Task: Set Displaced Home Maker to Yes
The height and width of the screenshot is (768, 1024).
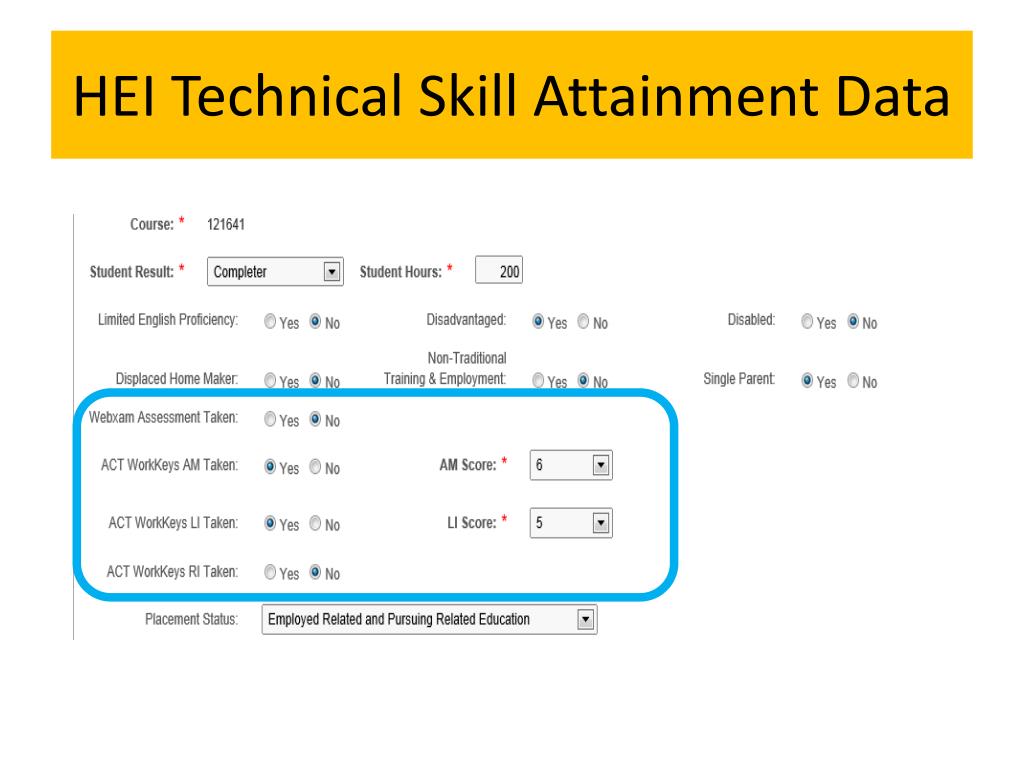Action: (270, 380)
